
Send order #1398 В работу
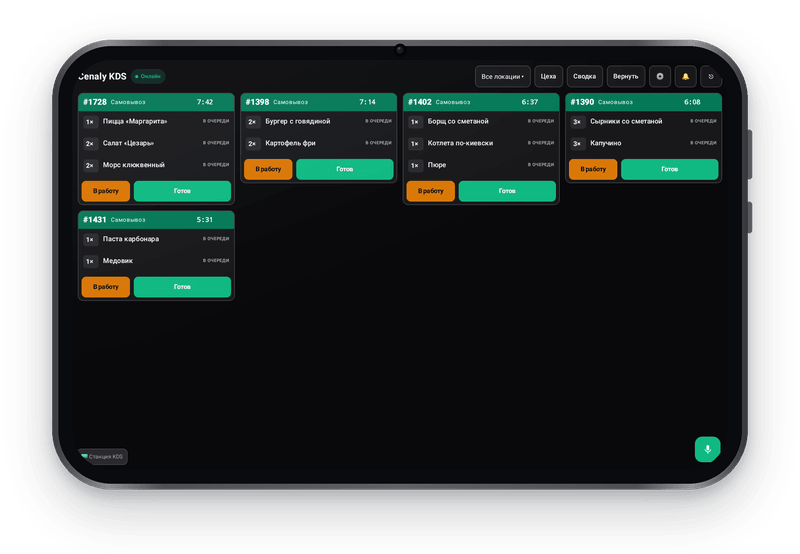(268, 169)
